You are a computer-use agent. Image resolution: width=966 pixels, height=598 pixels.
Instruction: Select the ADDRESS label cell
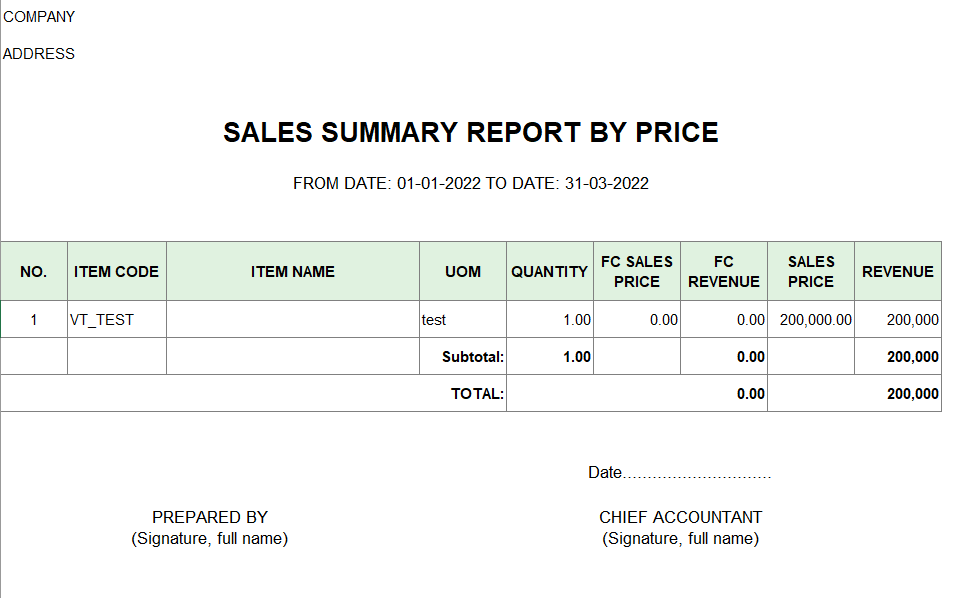tap(39, 54)
